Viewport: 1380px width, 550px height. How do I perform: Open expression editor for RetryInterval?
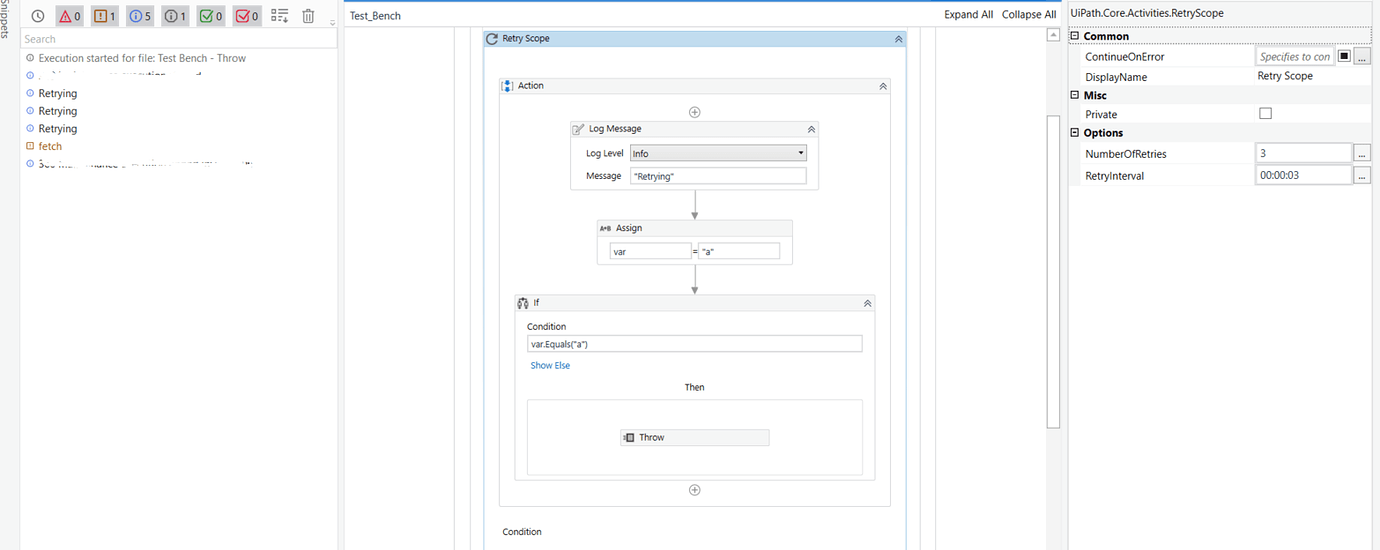[1362, 175]
